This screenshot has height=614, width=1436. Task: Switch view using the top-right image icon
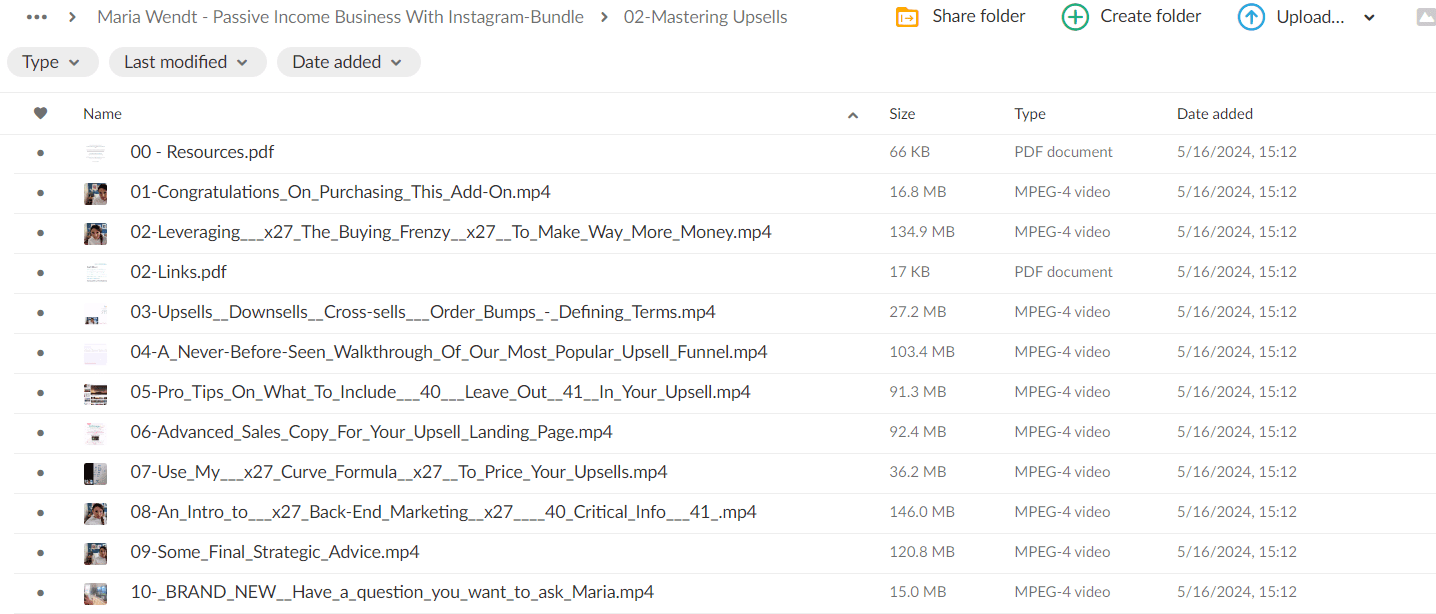click(1426, 17)
